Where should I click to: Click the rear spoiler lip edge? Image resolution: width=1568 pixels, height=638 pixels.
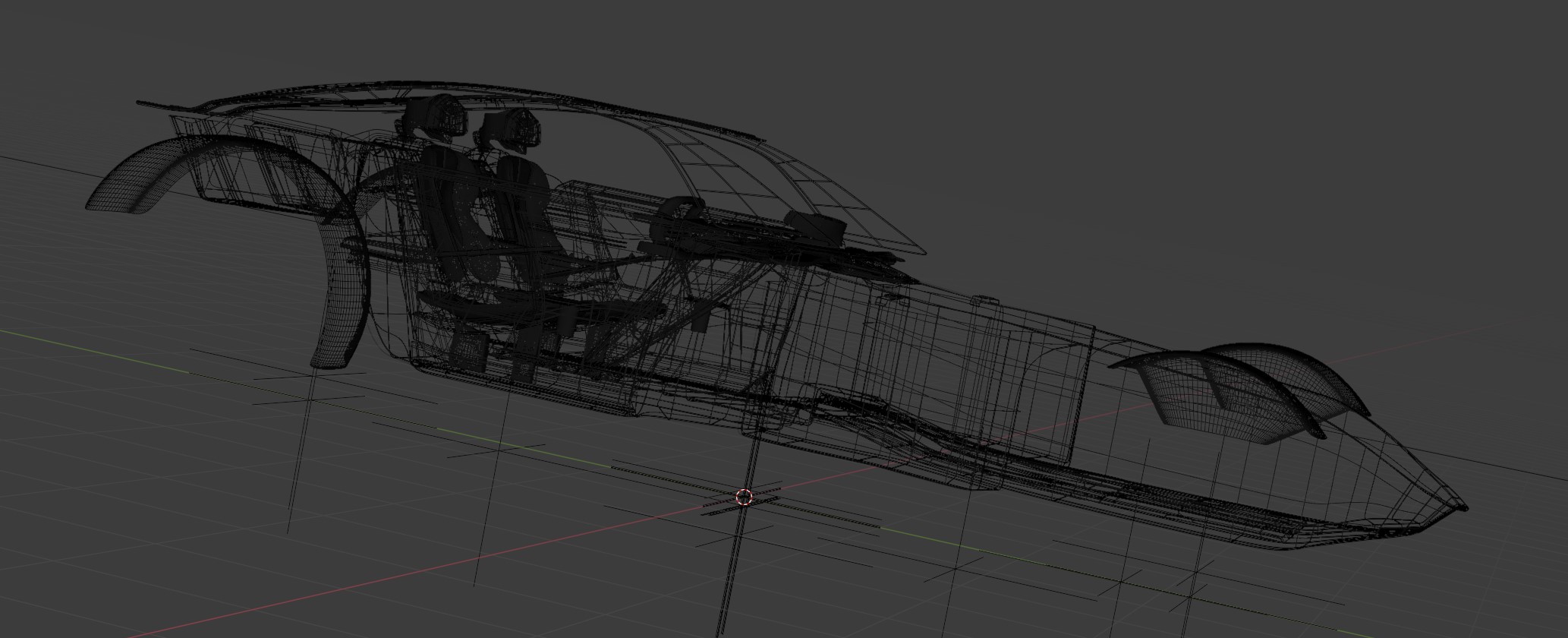pos(152,104)
